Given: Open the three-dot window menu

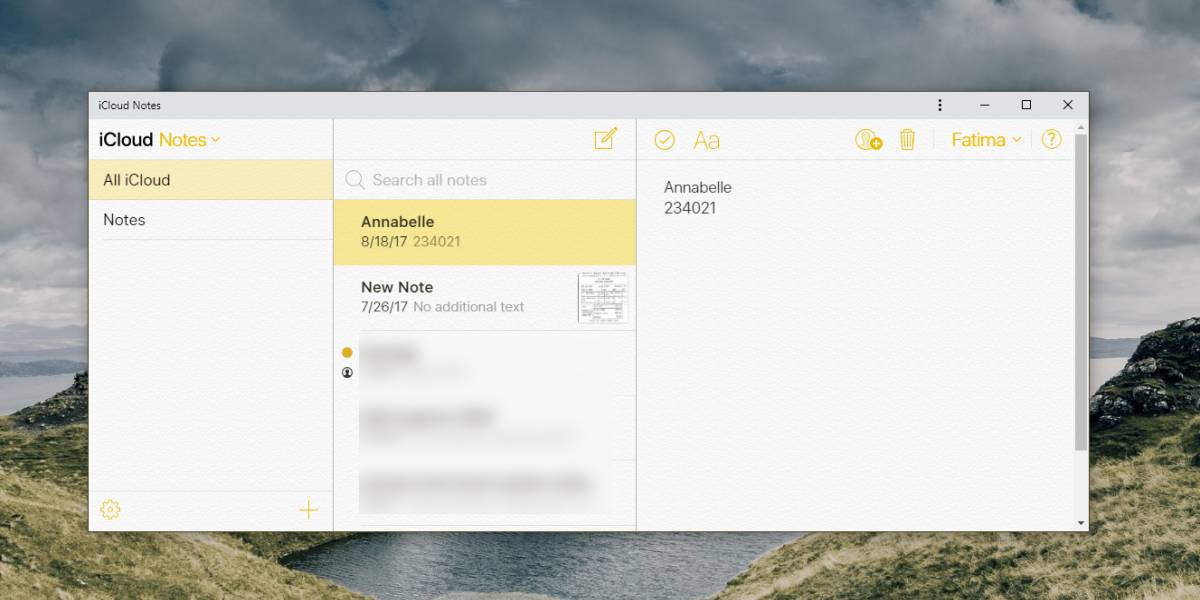Looking at the screenshot, I should click(x=939, y=105).
